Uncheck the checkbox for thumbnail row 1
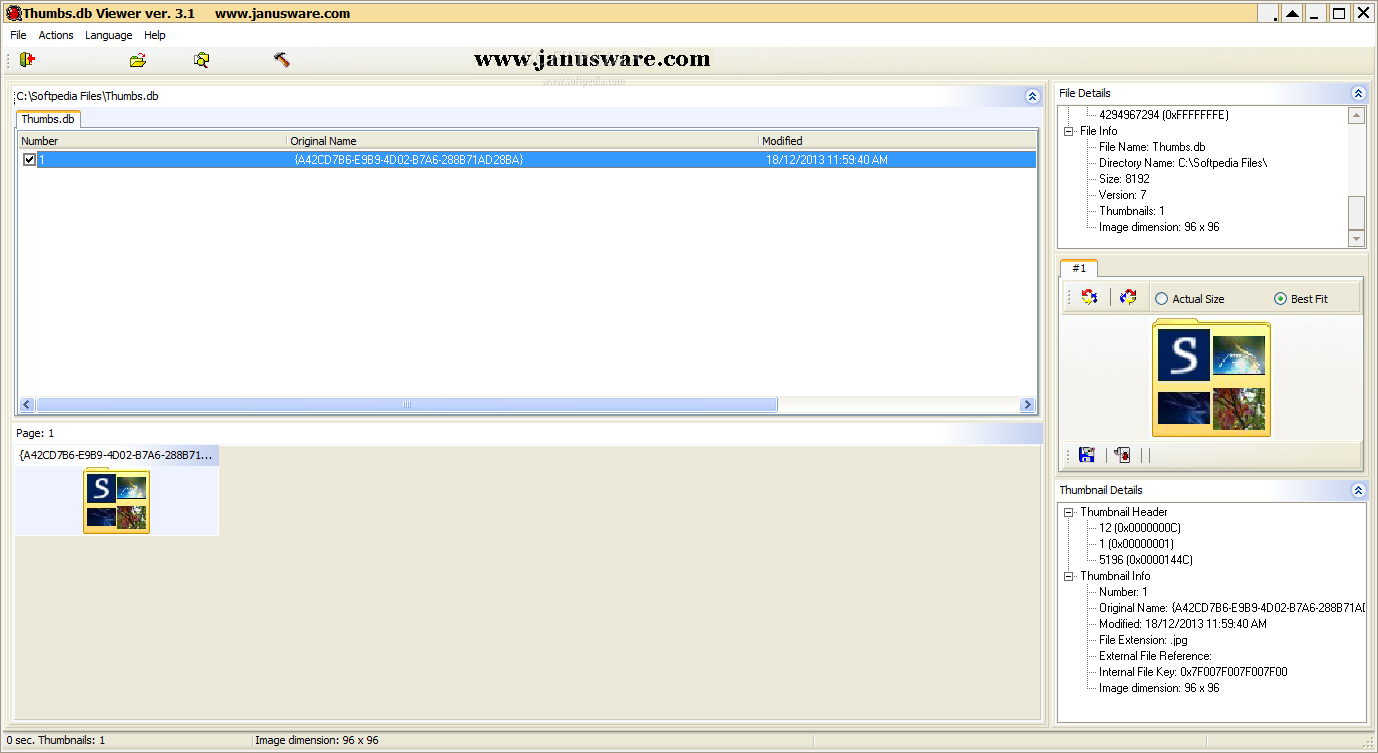 pos(29,160)
